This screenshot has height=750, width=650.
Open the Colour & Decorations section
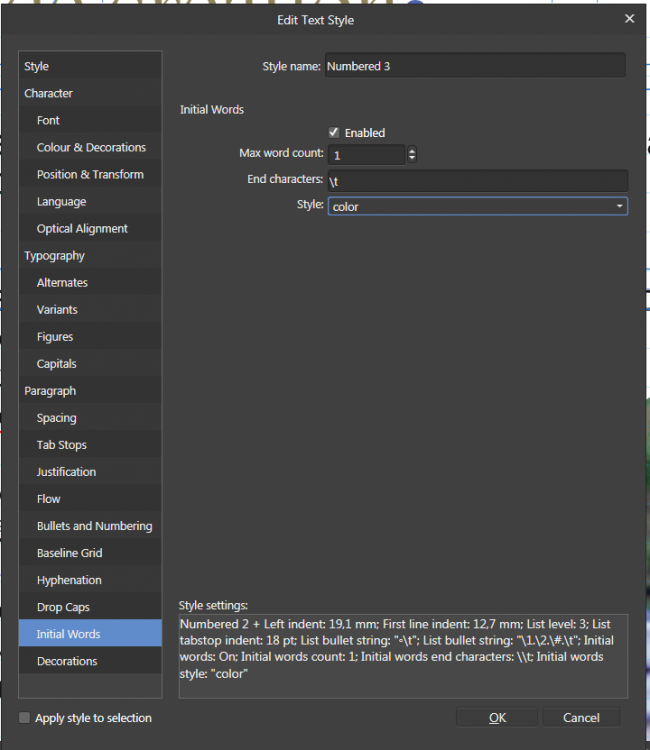coord(91,147)
